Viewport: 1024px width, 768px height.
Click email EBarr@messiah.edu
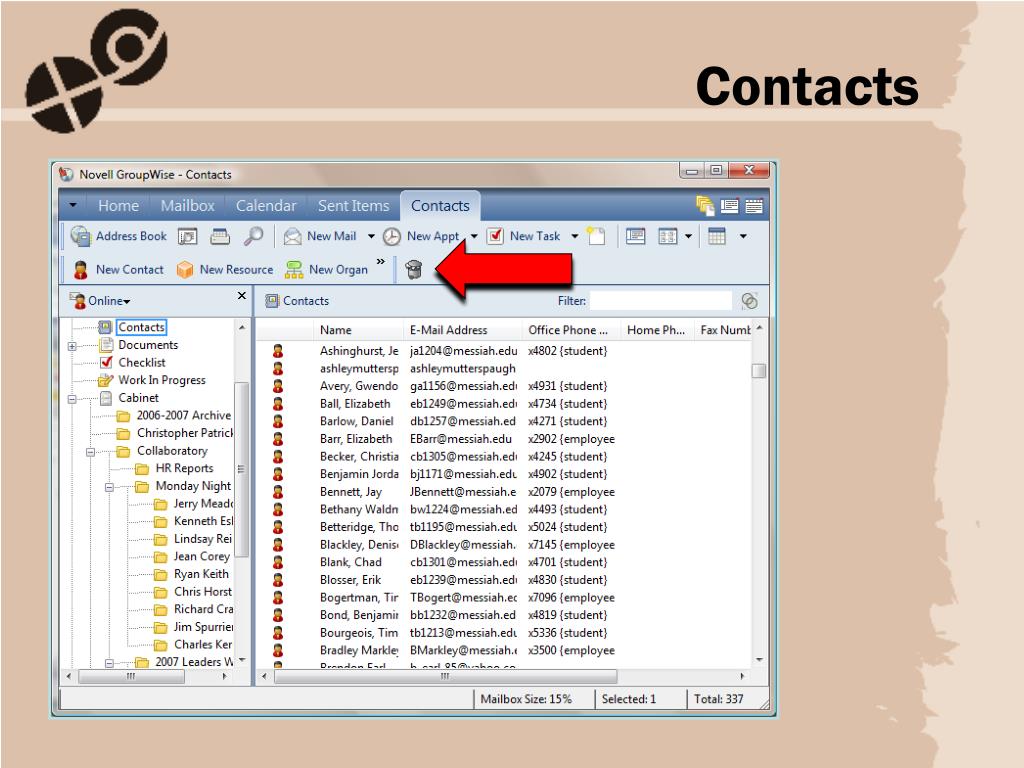pos(460,439)
